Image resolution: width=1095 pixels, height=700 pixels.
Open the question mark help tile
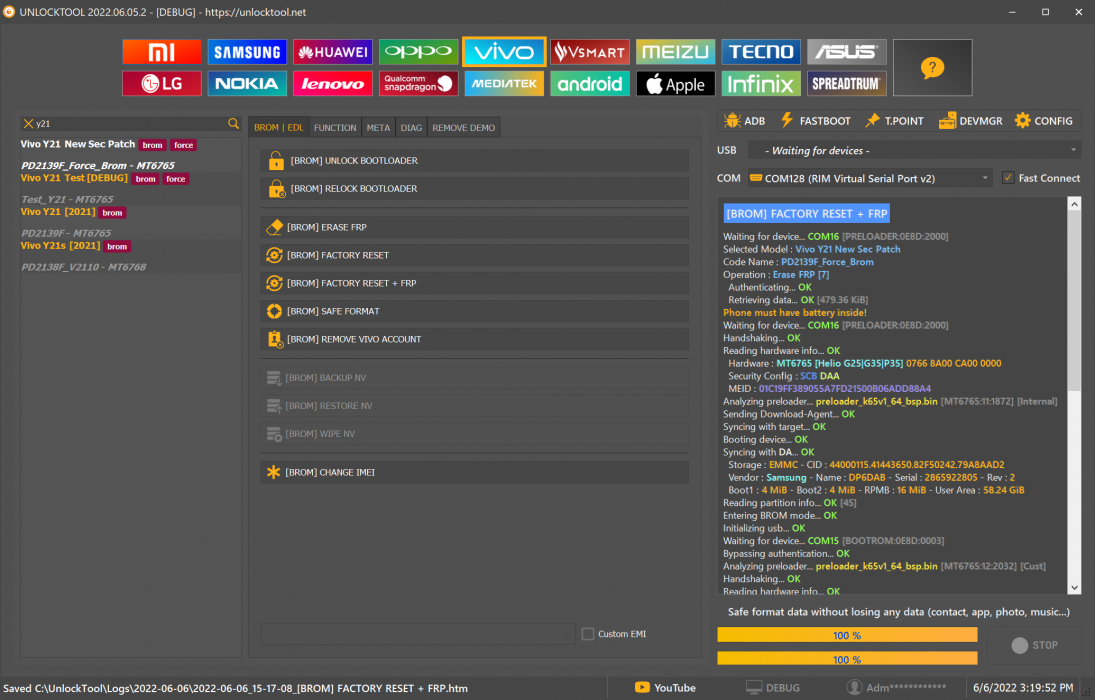pos(932,68)
